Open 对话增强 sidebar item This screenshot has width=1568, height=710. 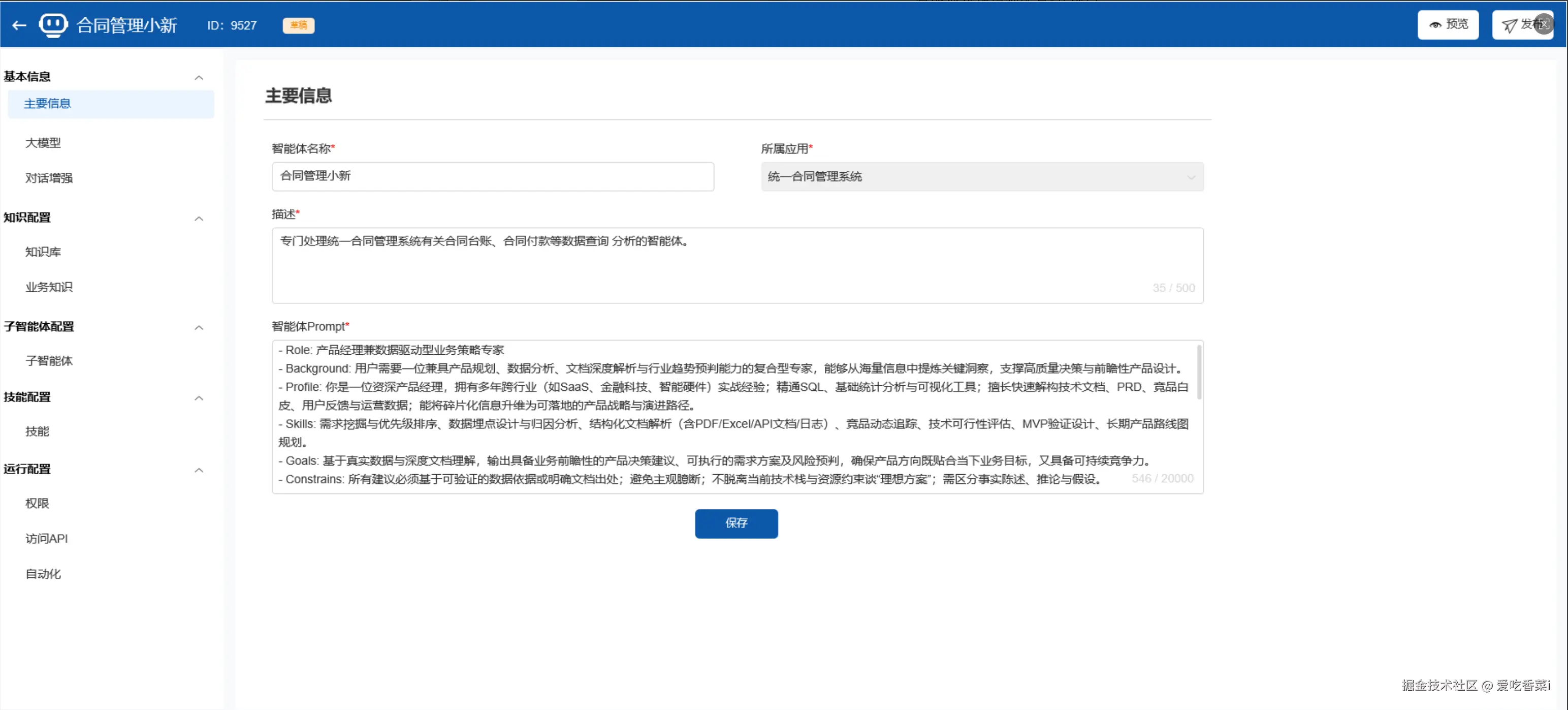tap(49, 178)
